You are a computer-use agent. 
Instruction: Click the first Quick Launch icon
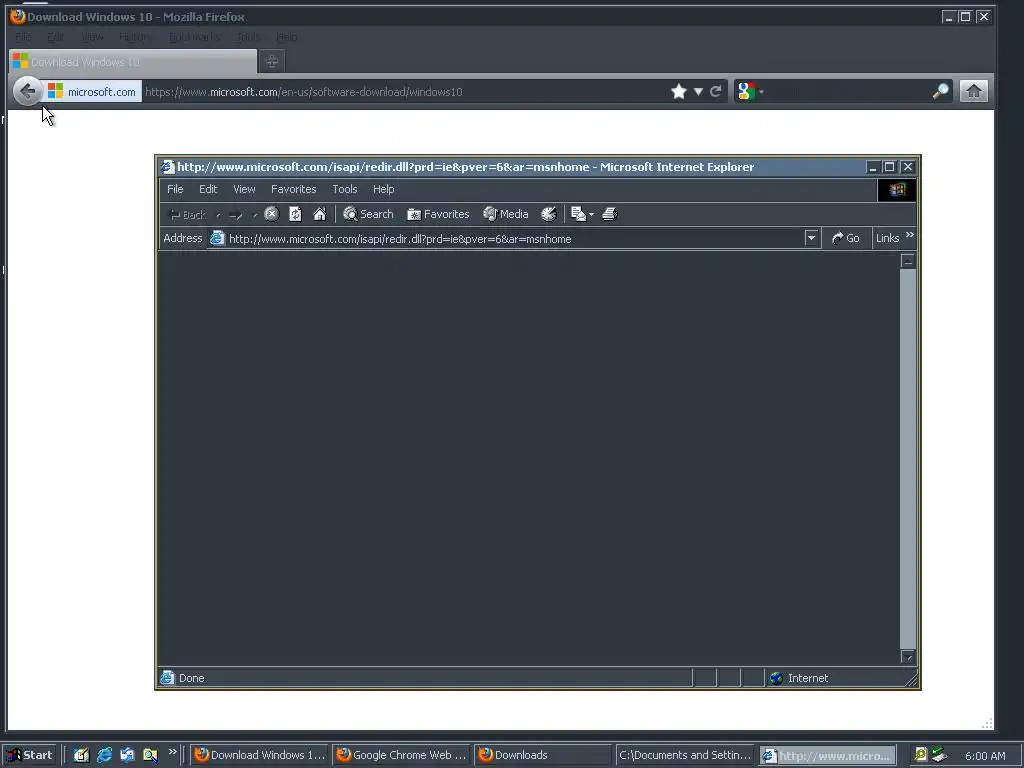point(81,755)
